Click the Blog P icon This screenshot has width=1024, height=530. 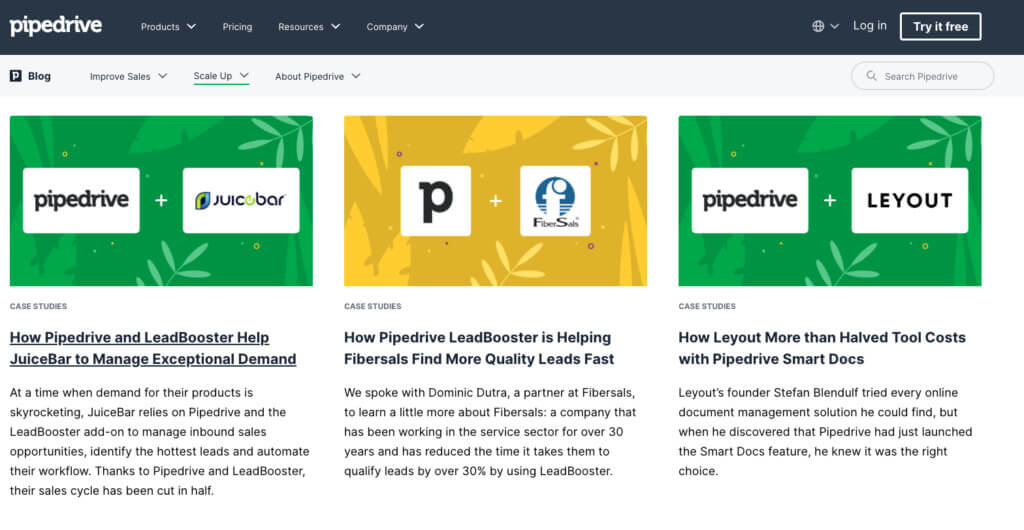coord(16,76)
